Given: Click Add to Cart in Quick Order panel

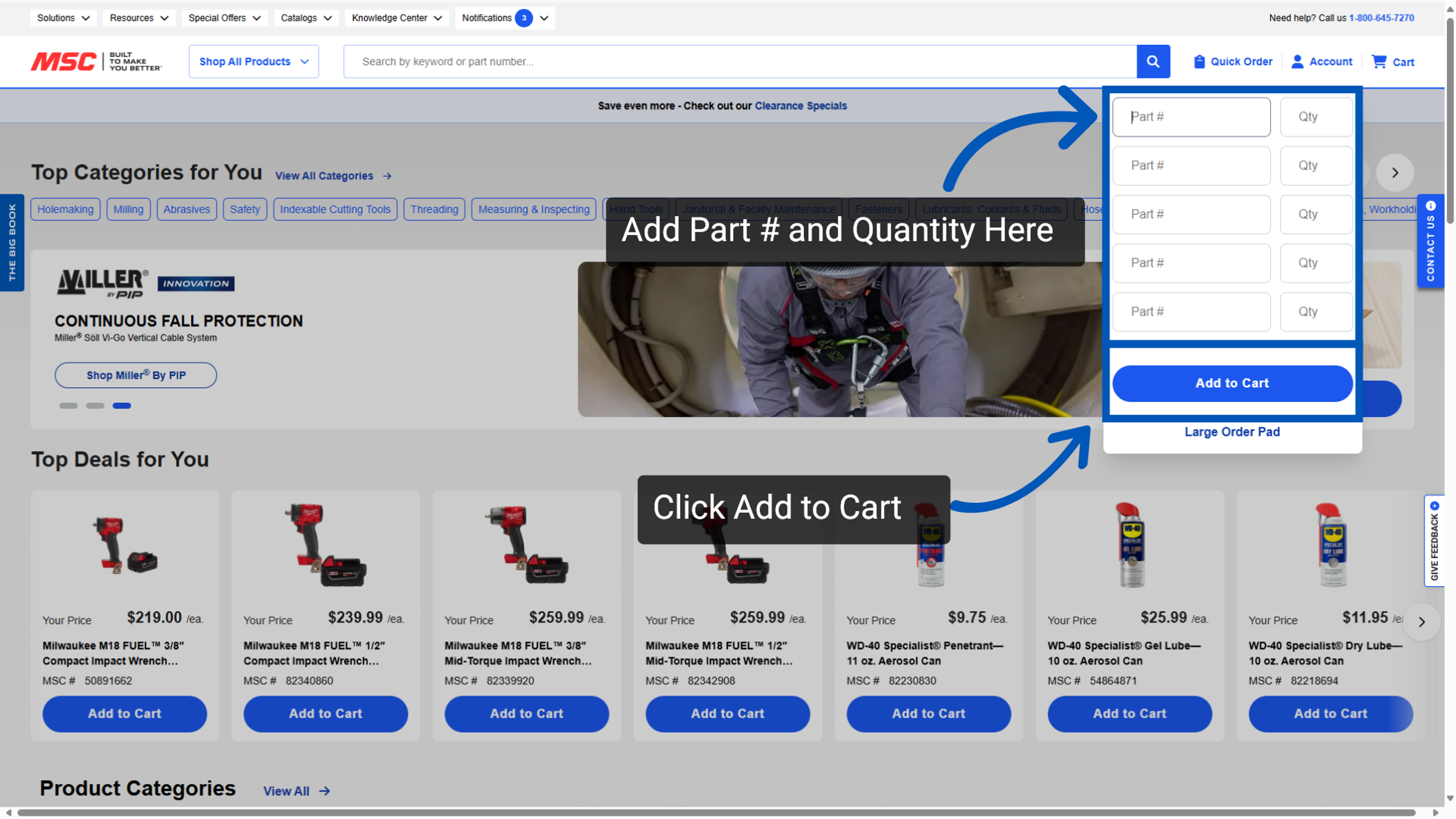Looking at the screenshot, I should pos(1232,383).
